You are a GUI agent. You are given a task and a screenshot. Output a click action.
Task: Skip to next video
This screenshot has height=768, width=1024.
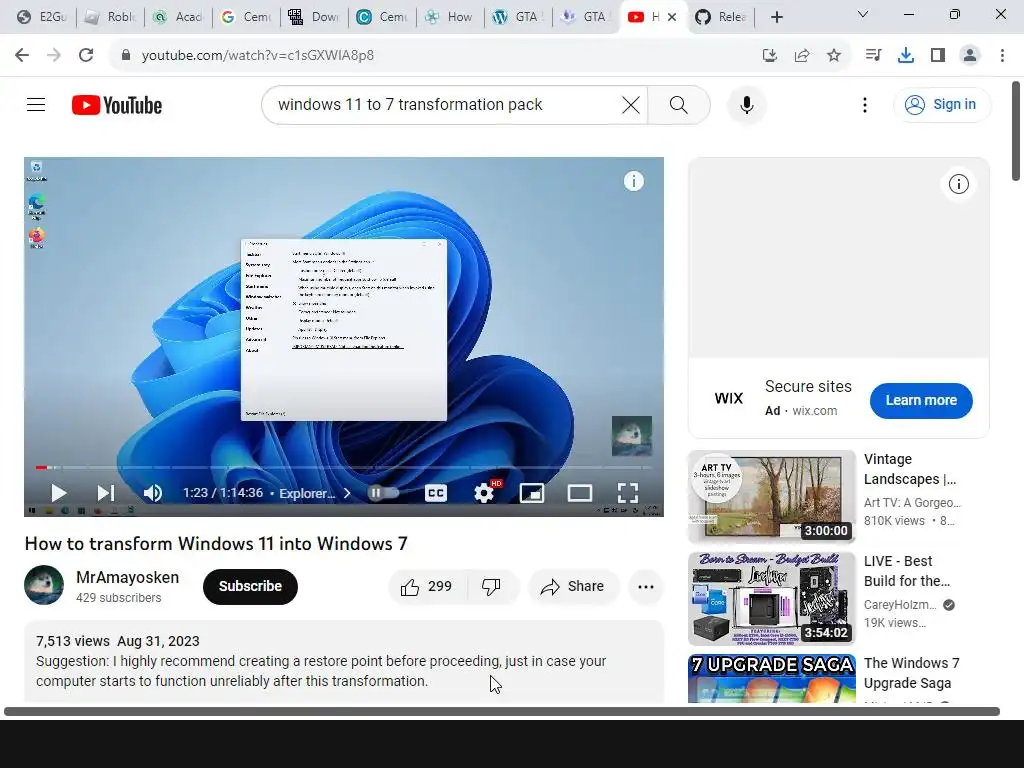click(106, 493)
